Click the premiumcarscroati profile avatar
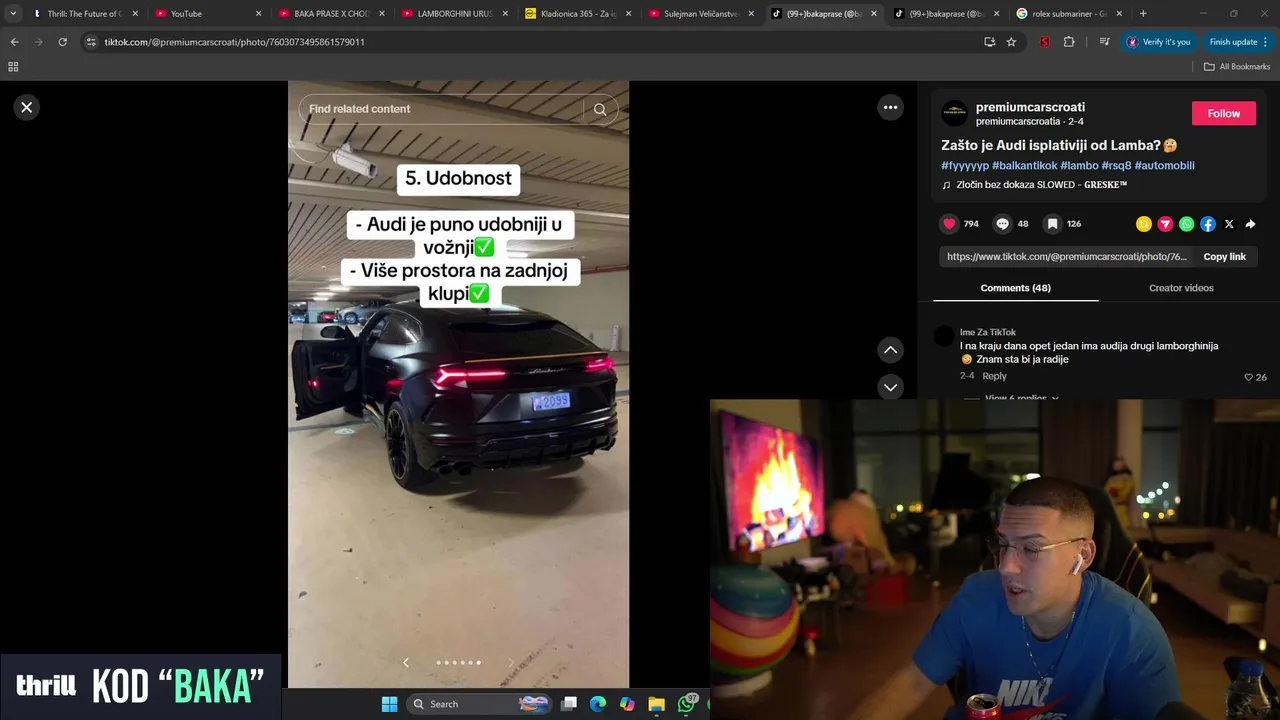 (955, 113)
